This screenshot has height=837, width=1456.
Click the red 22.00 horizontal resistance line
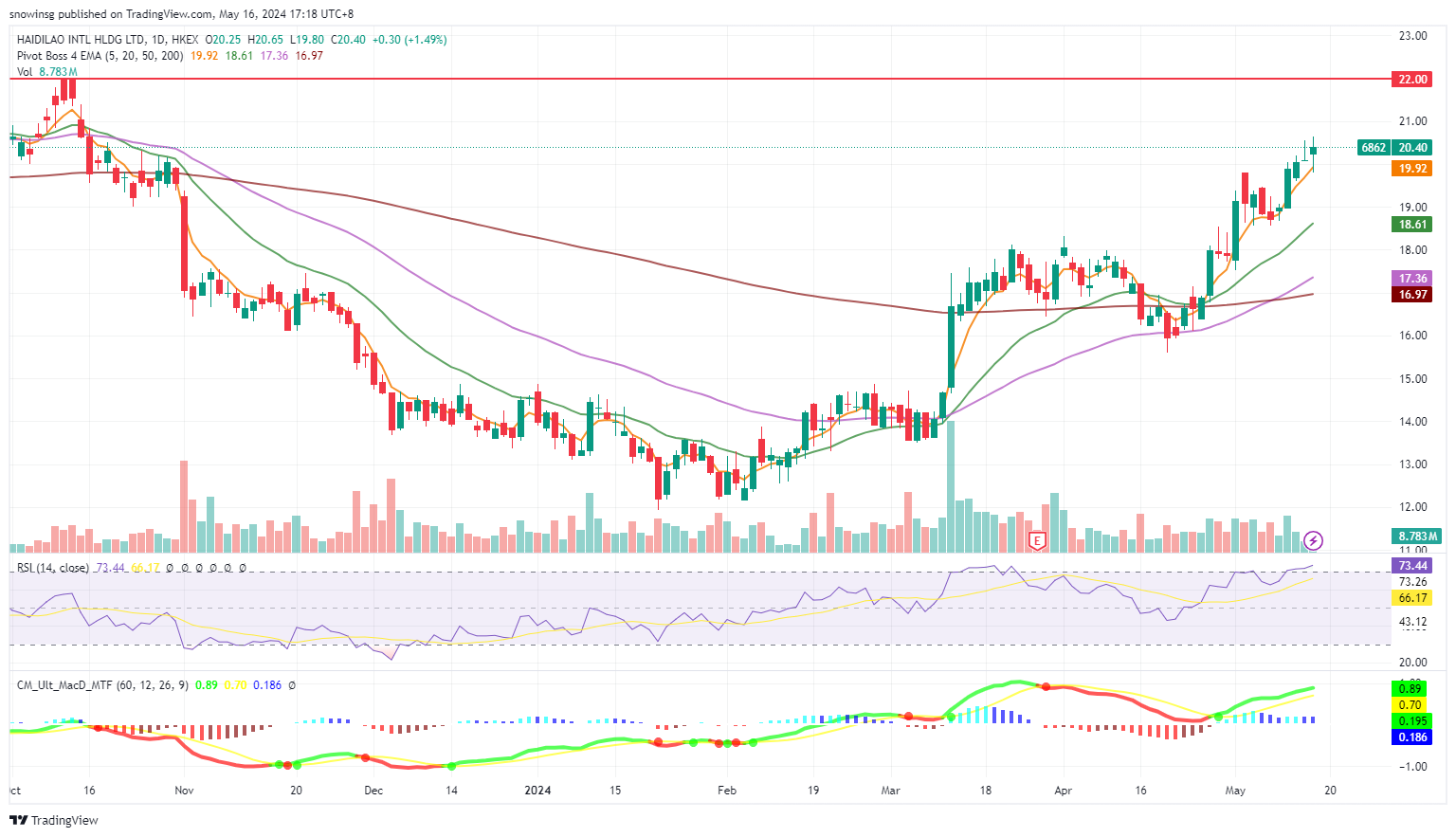[x=700, y=79]
